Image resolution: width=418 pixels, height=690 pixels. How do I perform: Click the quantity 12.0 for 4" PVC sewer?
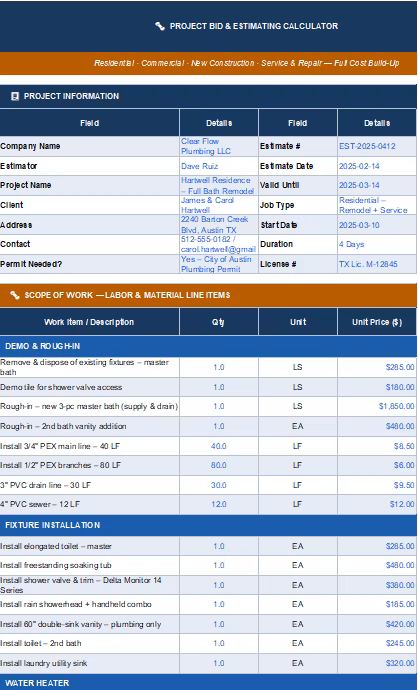coord(219,504)
